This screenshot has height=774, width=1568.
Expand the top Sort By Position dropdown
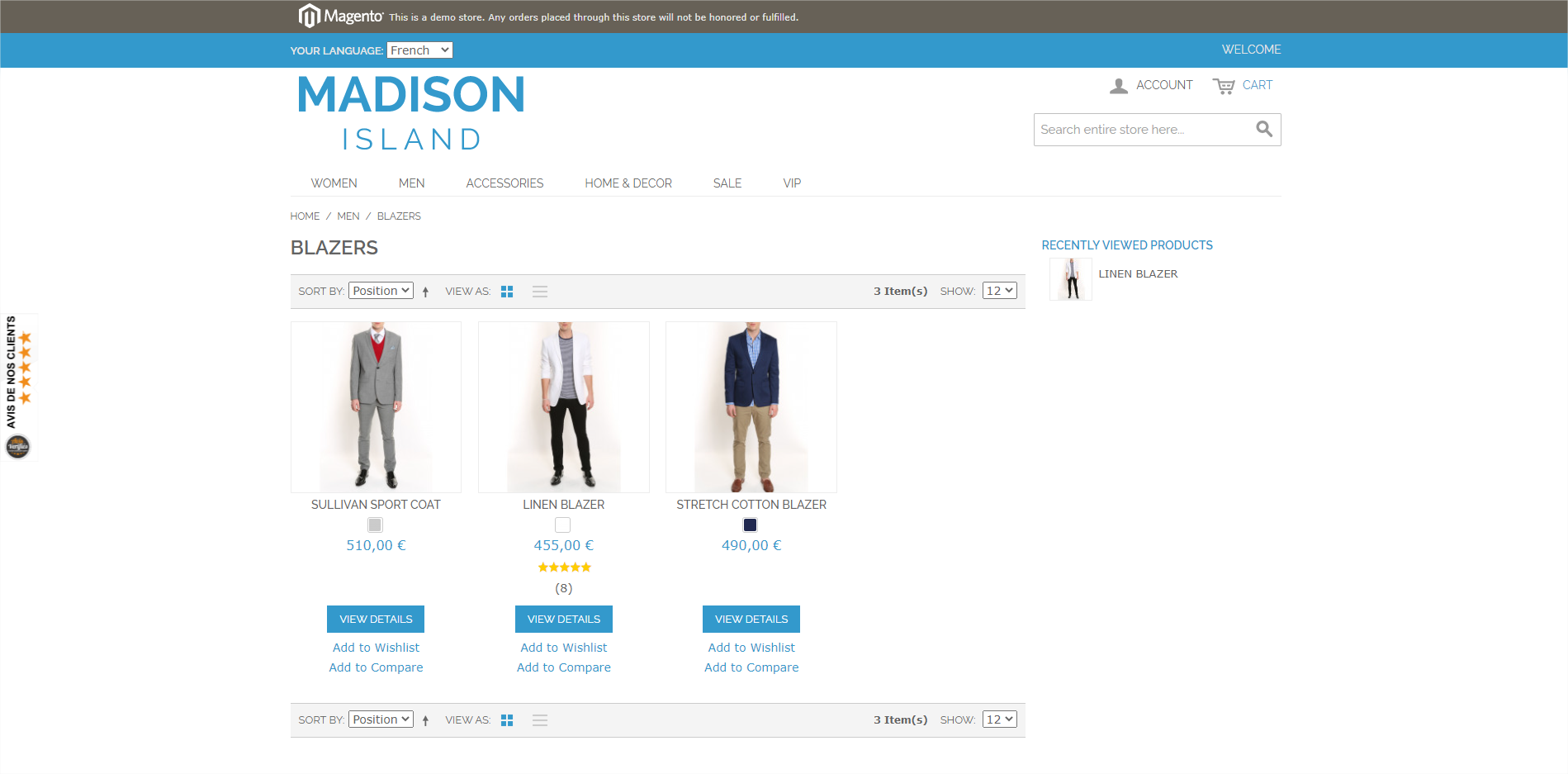tap(381, 291)
